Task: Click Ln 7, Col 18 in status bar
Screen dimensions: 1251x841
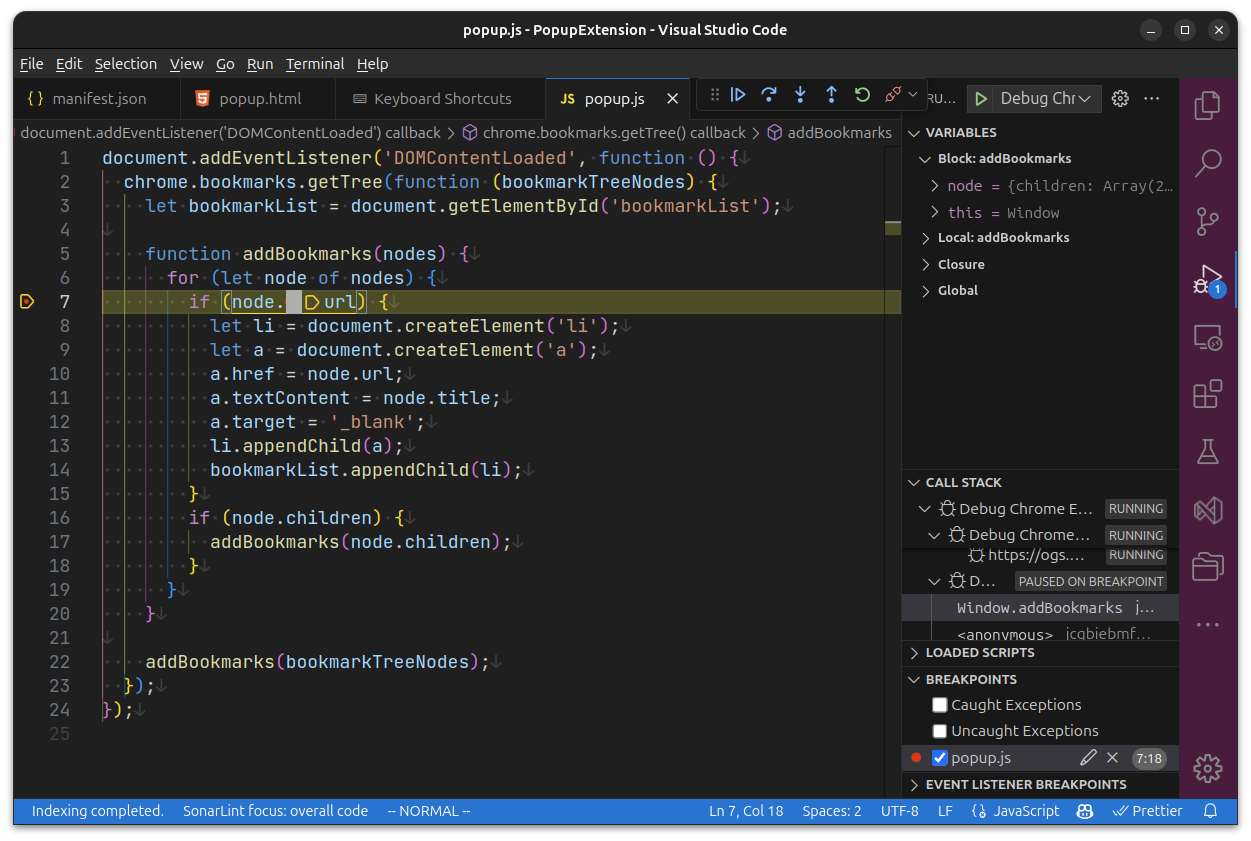Action: point(746,811)
